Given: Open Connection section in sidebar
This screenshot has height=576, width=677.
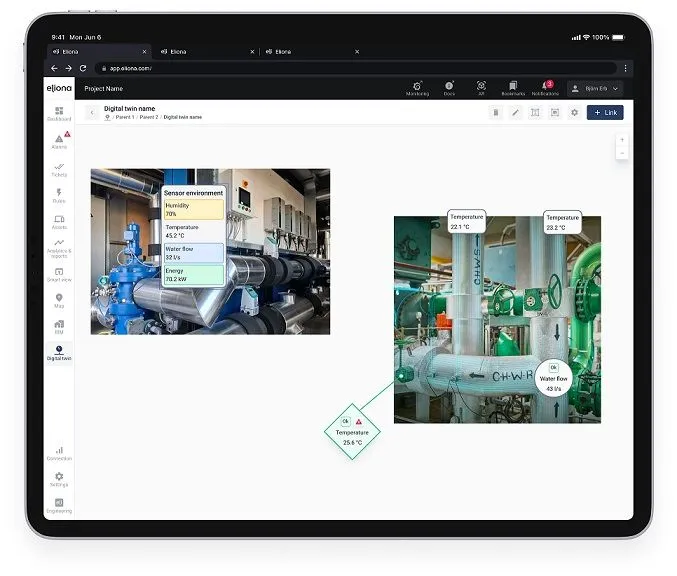Looking at the screenshot, I should (59, 453).
